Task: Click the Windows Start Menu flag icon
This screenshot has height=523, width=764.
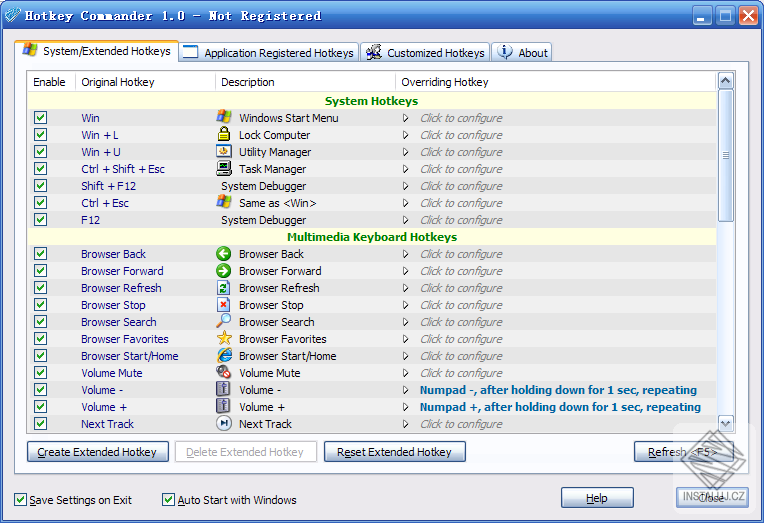Action: [224, 117]
